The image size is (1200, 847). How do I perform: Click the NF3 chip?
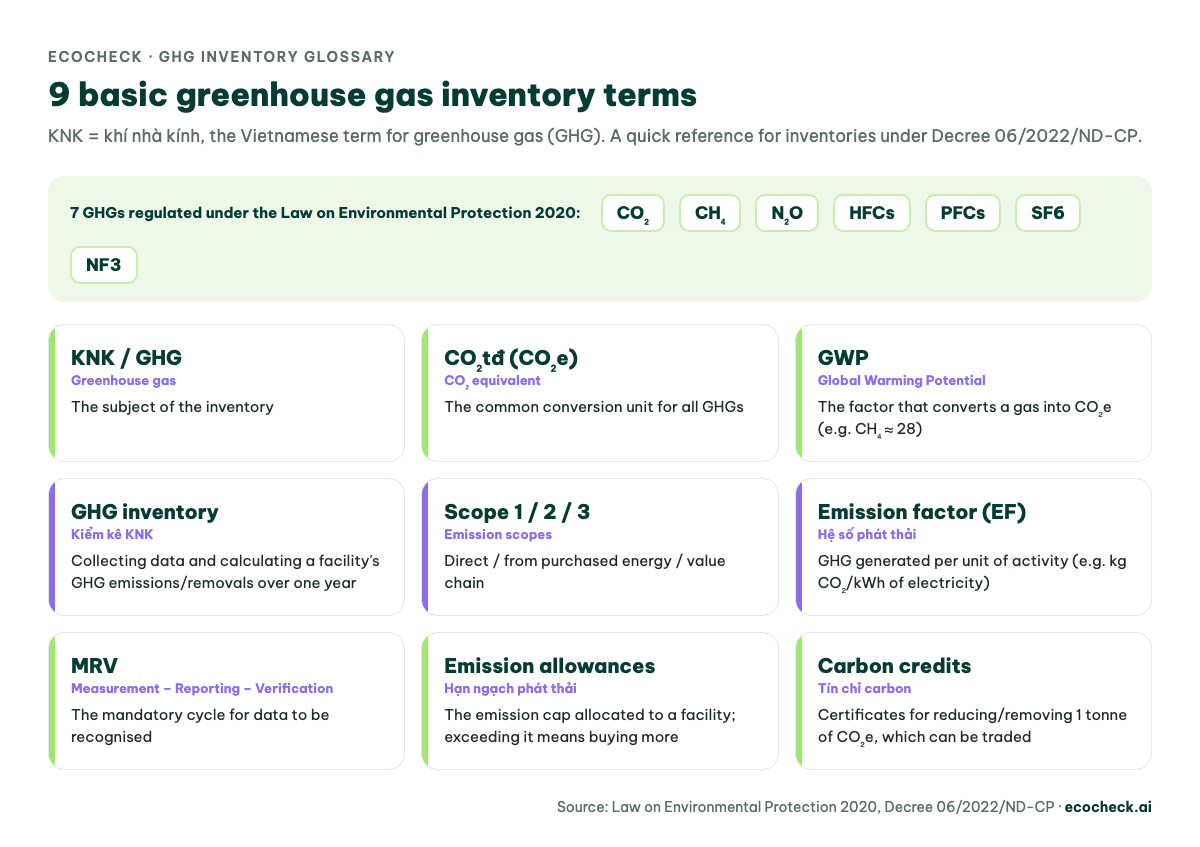tap(104, 265)
